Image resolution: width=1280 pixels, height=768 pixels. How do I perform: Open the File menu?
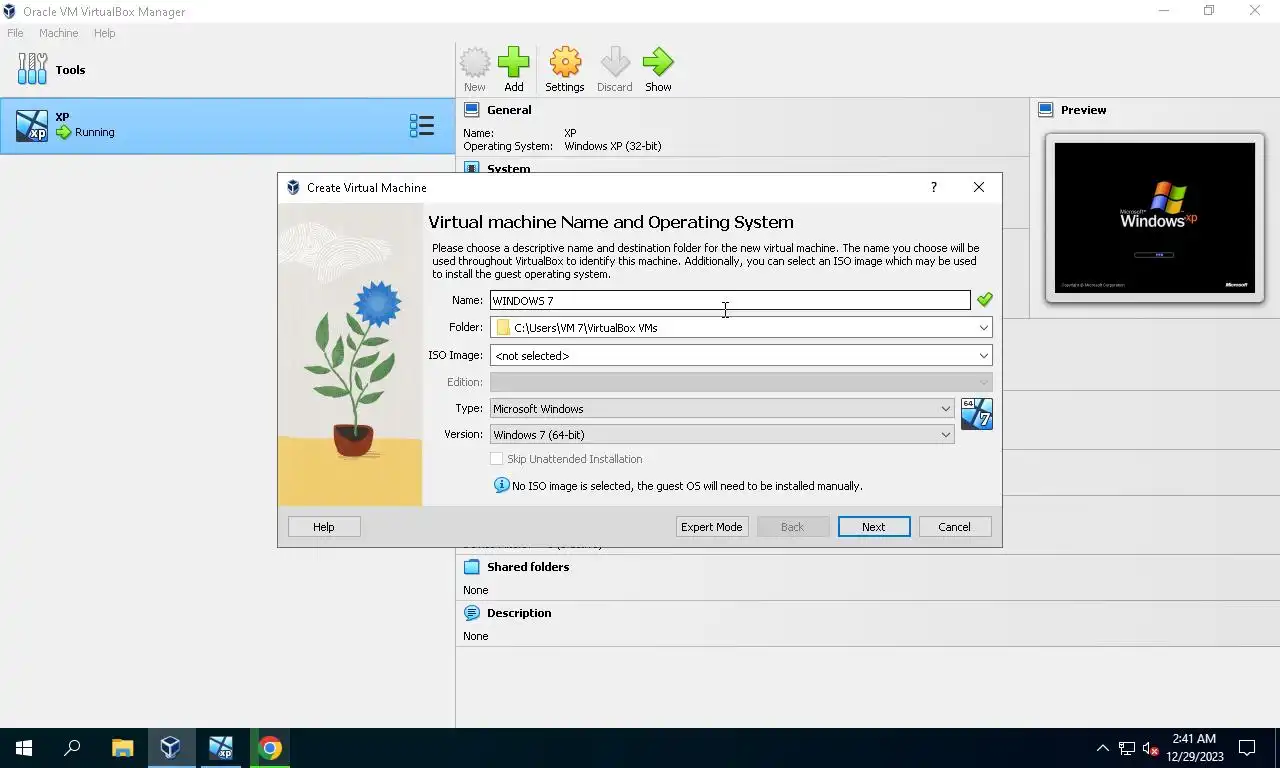(15, 33)
